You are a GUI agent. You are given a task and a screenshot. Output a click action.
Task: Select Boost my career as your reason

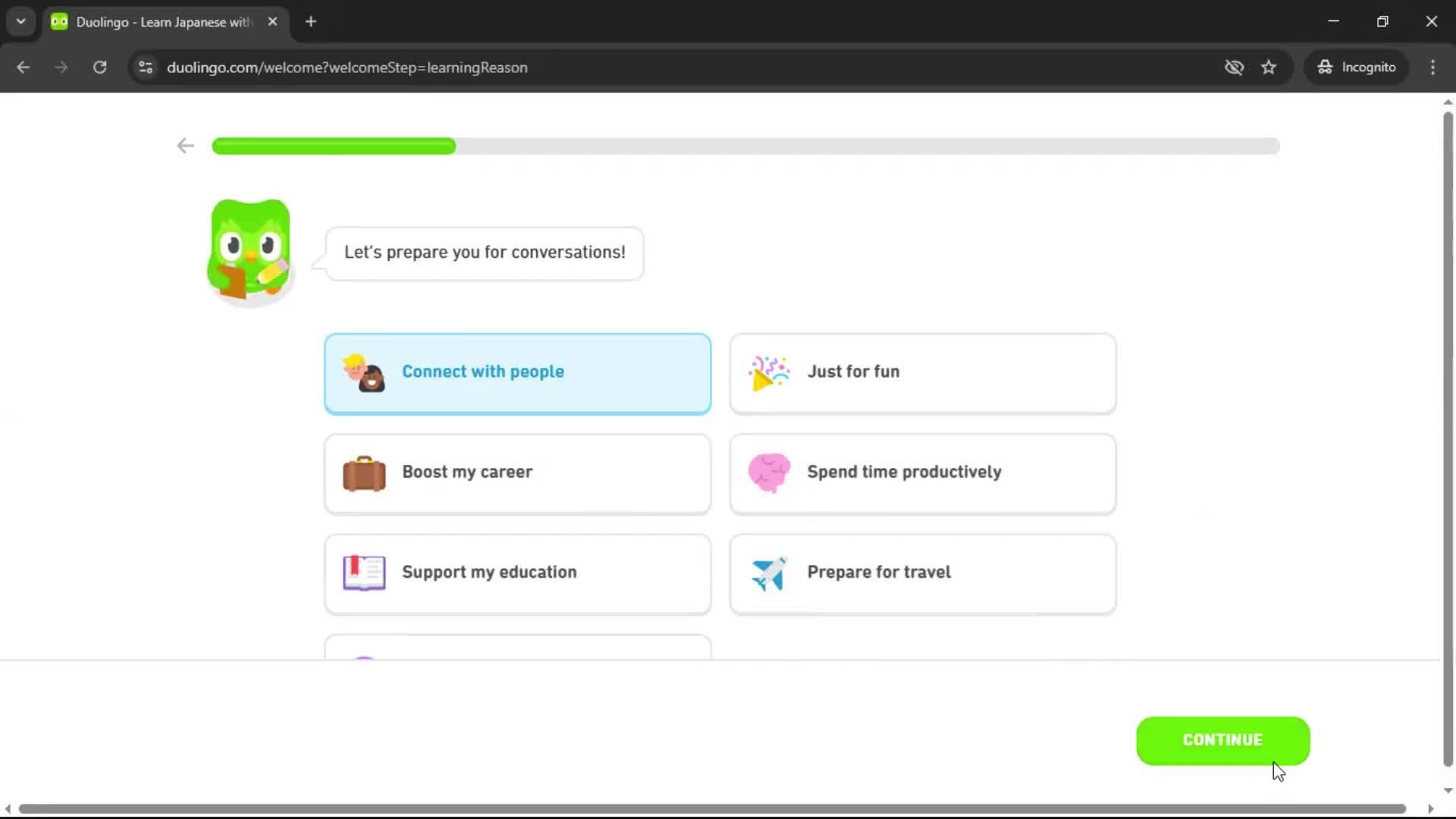point(518,473)
